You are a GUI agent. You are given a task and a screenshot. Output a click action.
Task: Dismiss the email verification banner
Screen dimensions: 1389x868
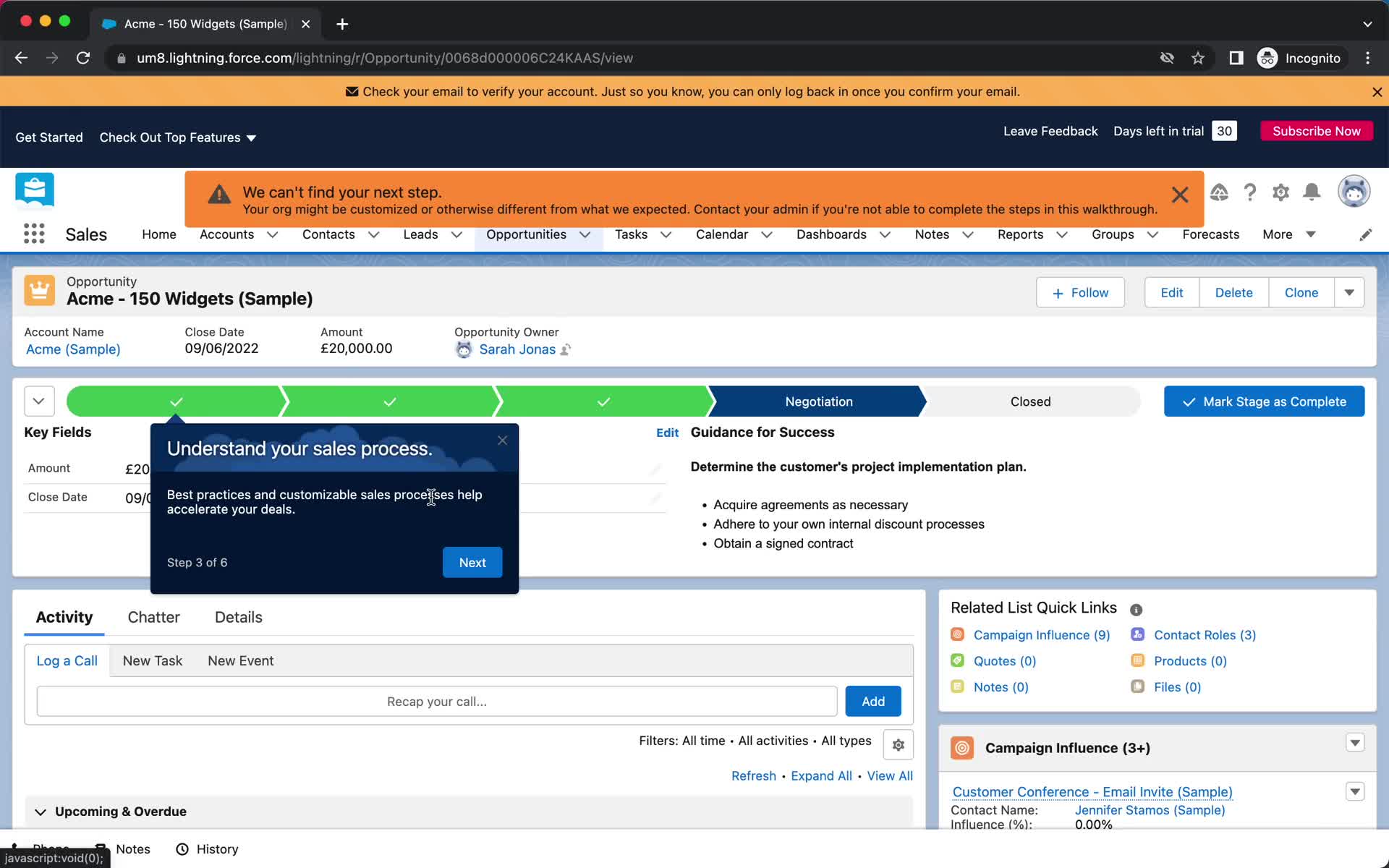tap(1377, 92)
